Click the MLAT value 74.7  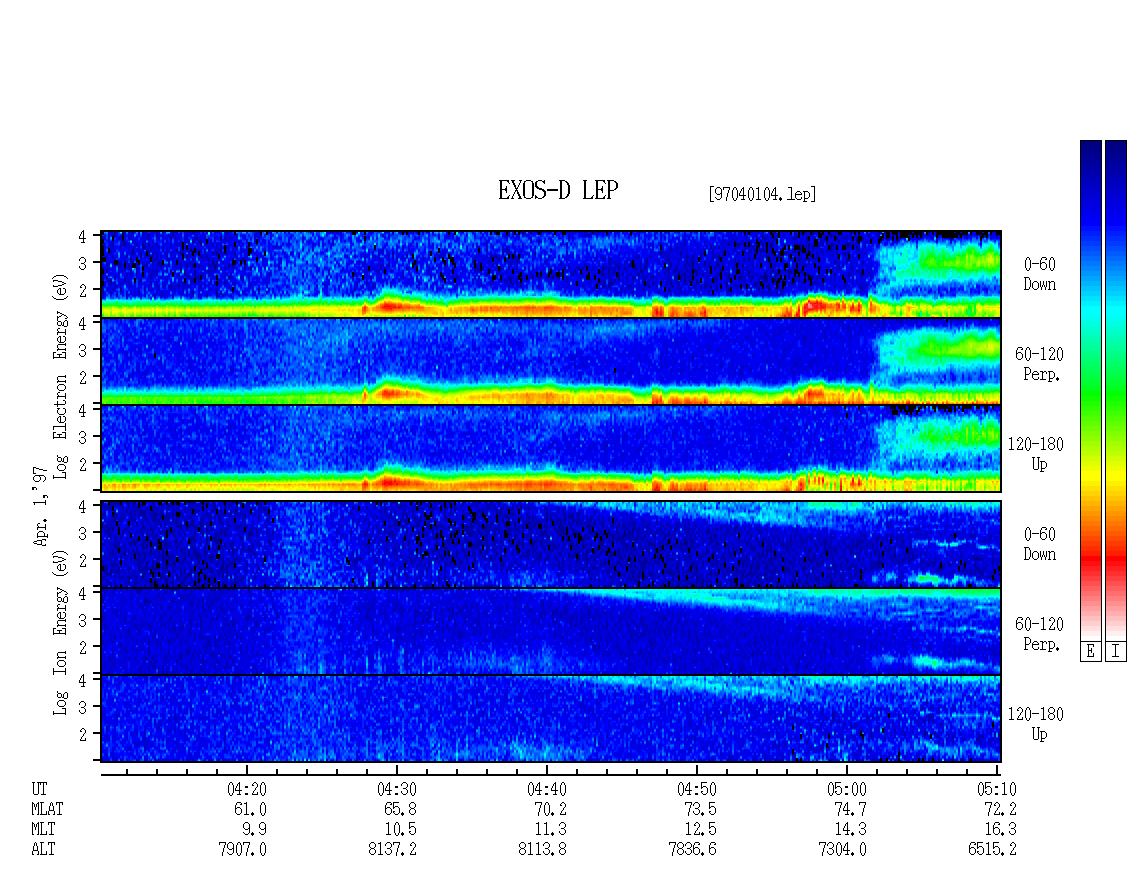(x=850, y=809)
